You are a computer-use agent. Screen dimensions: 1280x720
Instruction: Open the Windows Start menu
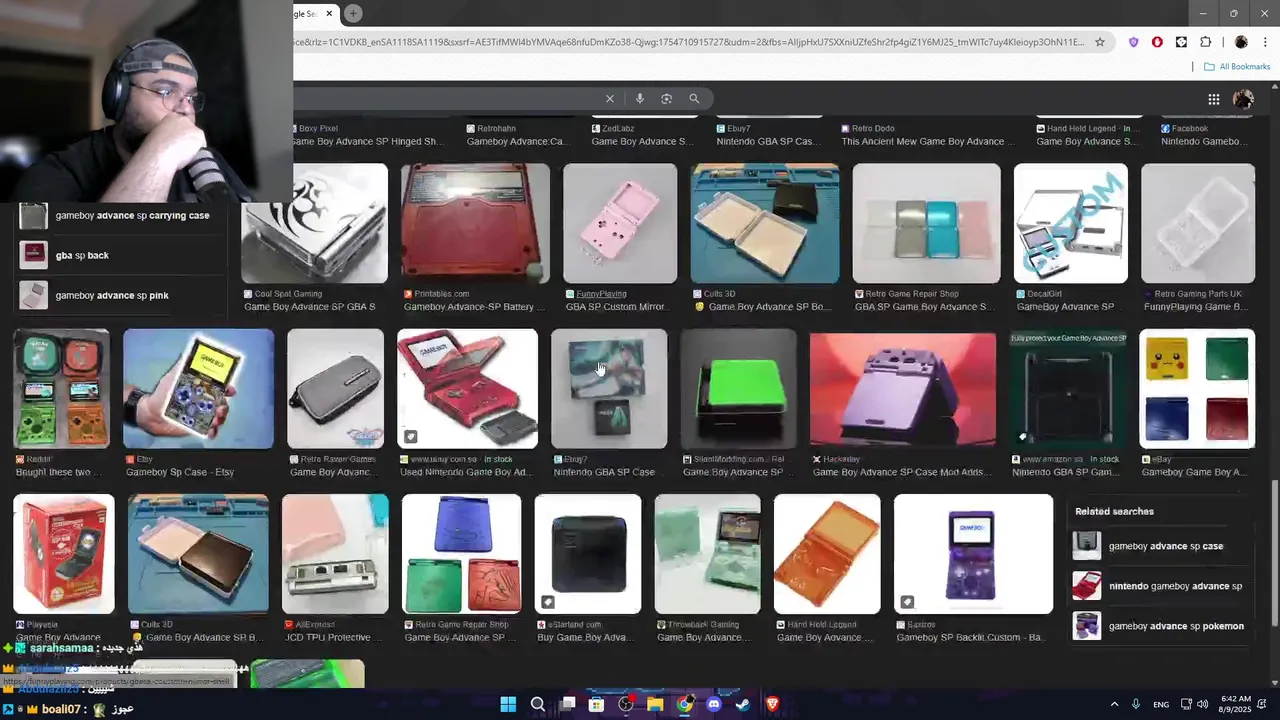508,704
